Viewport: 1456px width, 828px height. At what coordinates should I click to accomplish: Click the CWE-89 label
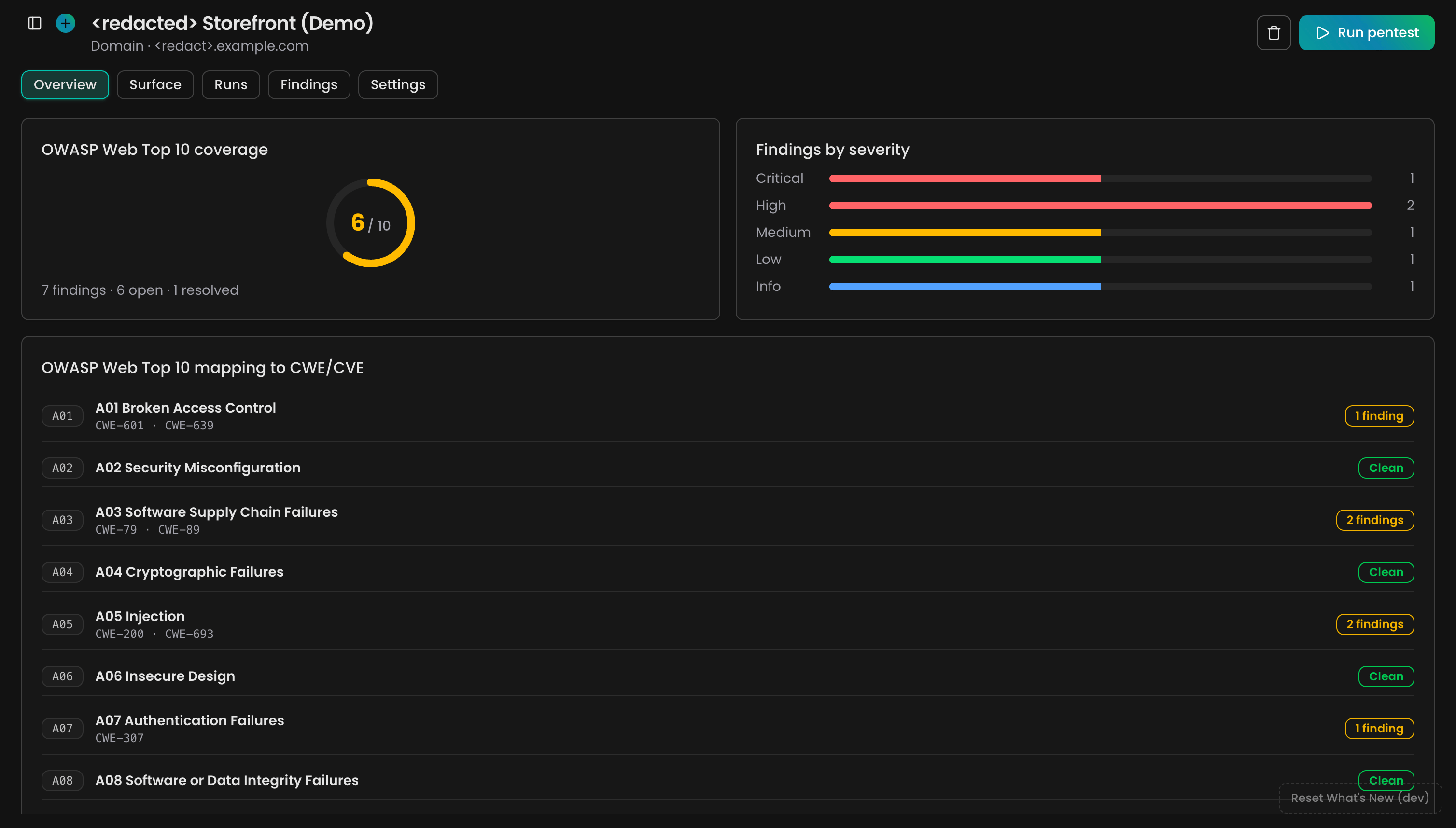[179, 529]
